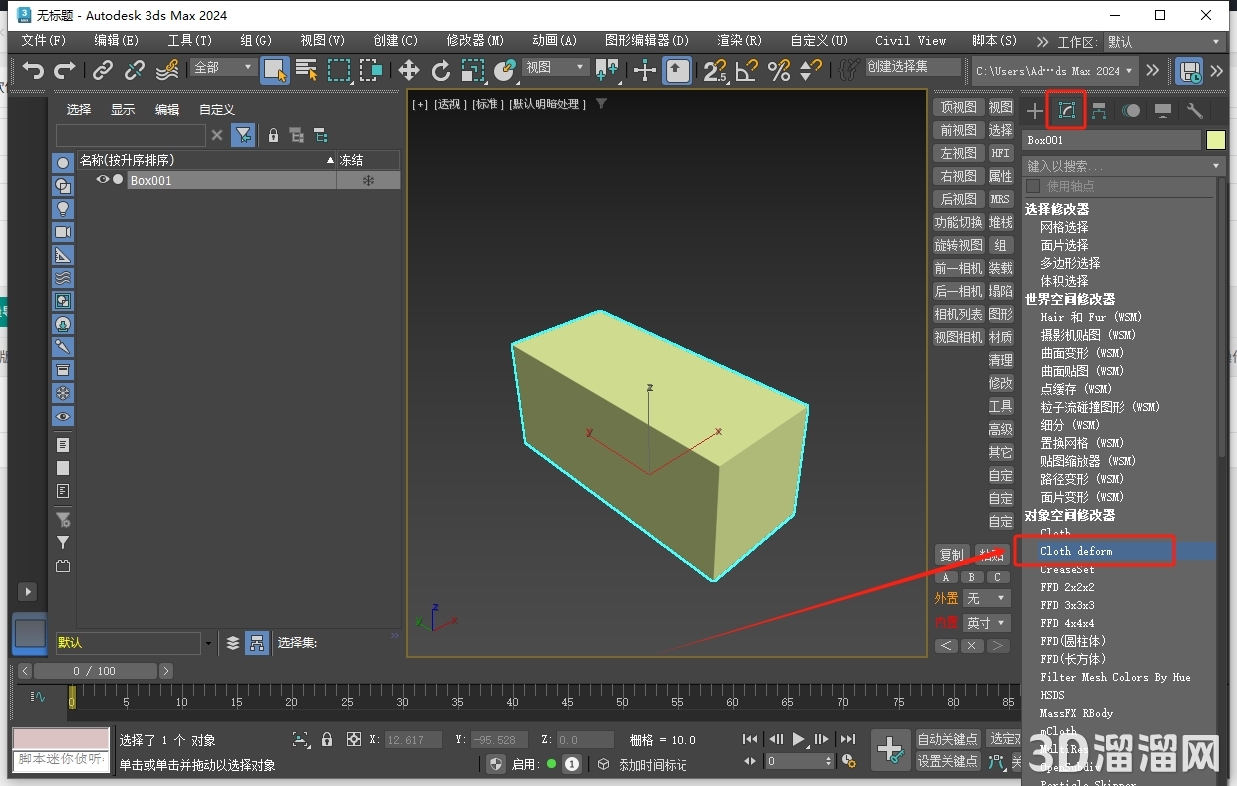Viewport: 1237px width, 786px height.
Task: Open the 文件(F) menu
Action: point(44,41)
